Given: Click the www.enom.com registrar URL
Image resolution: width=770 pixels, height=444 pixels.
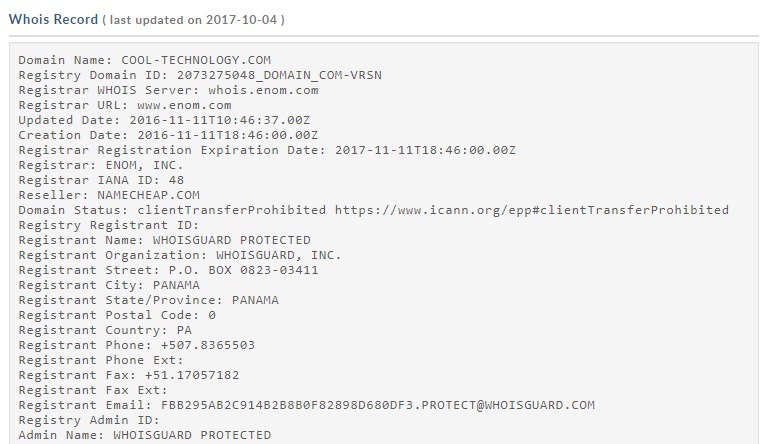Looking at the screenshot, I should pyautogui.click(x=184, y=106).
